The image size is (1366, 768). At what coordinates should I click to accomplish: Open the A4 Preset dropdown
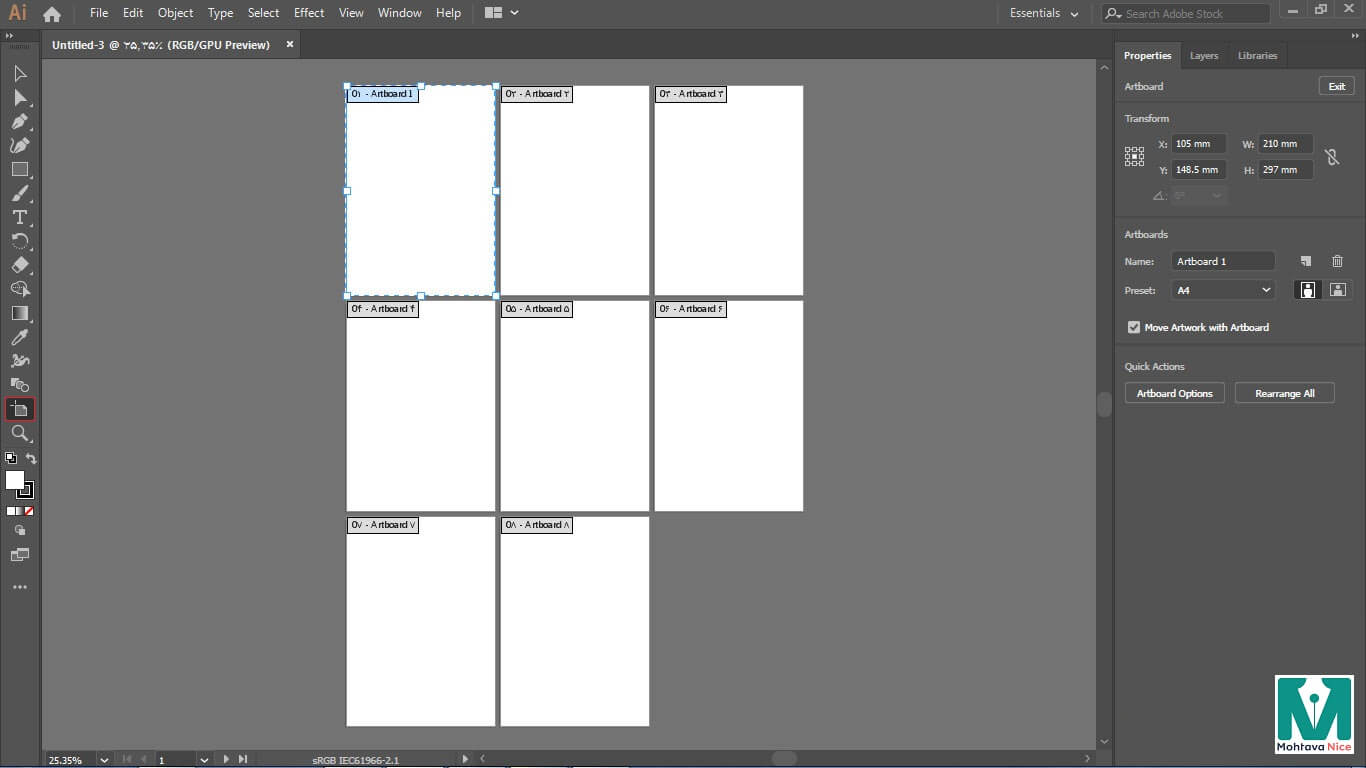pyautogui.click(x=1223, y=290)
